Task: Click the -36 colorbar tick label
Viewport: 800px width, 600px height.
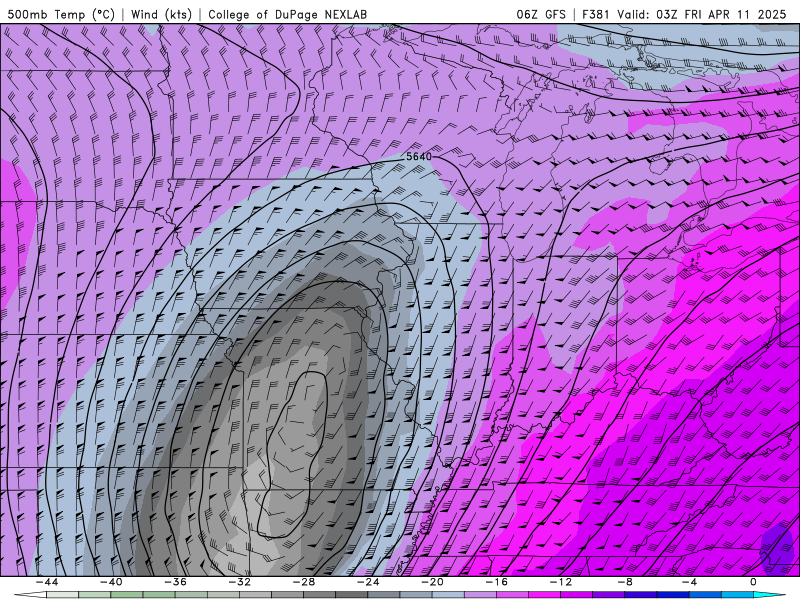Action: (175, 582)
